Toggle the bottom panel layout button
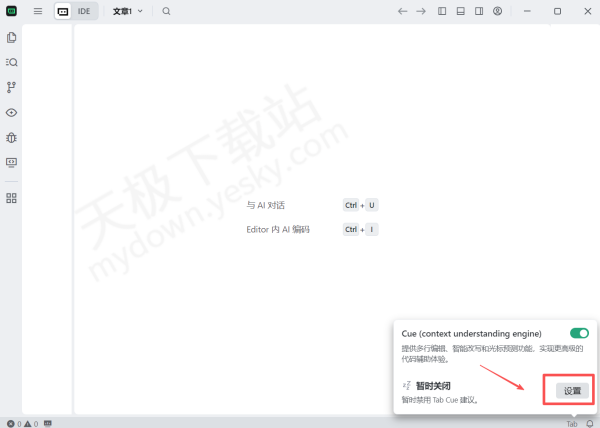The image size is (600, 428). (x=461, y=11)
